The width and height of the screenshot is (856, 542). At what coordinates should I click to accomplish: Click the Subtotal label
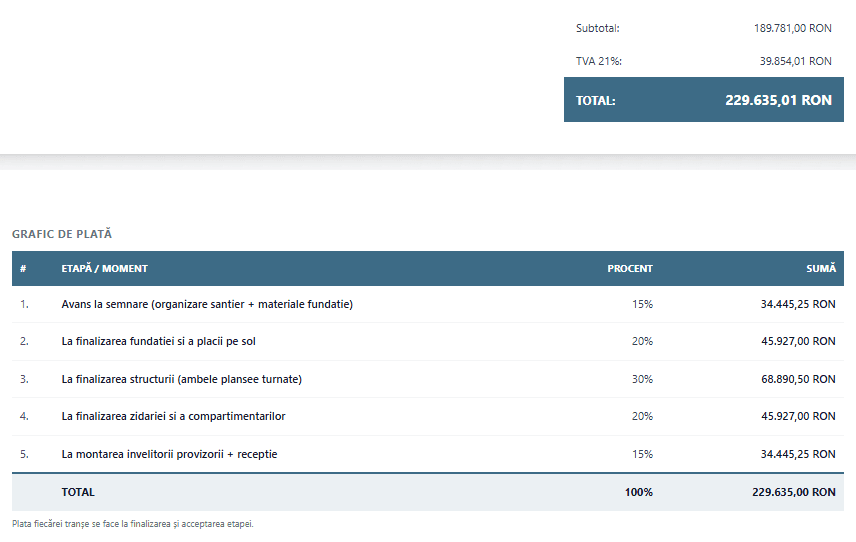tap(598, 28)
